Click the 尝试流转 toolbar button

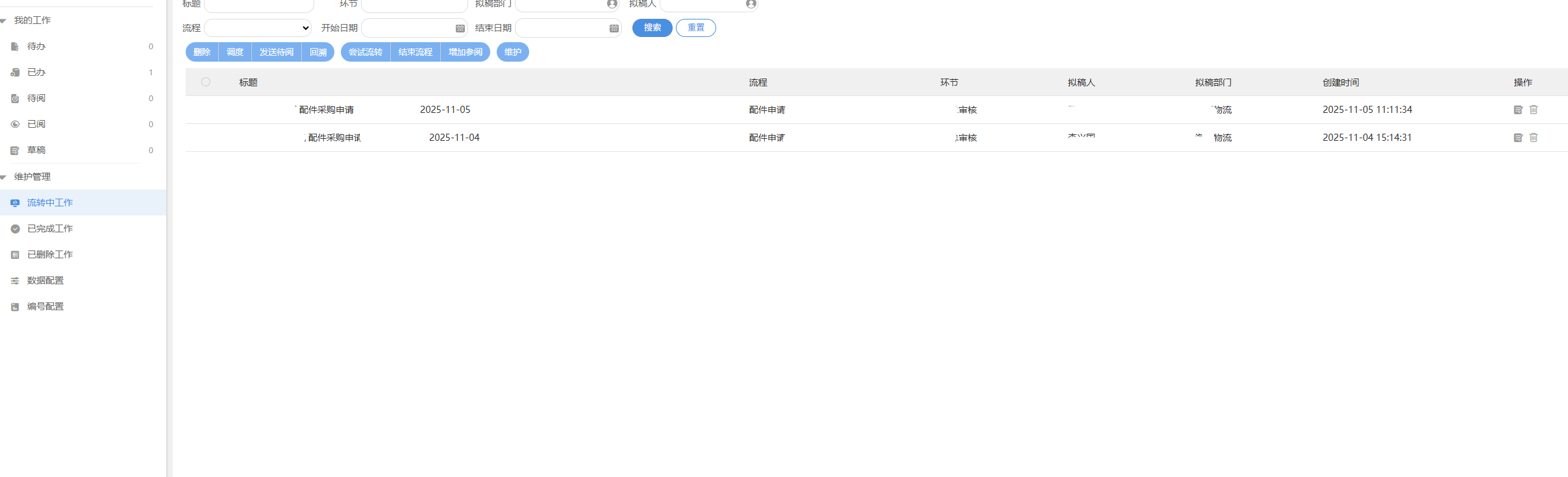366,52
